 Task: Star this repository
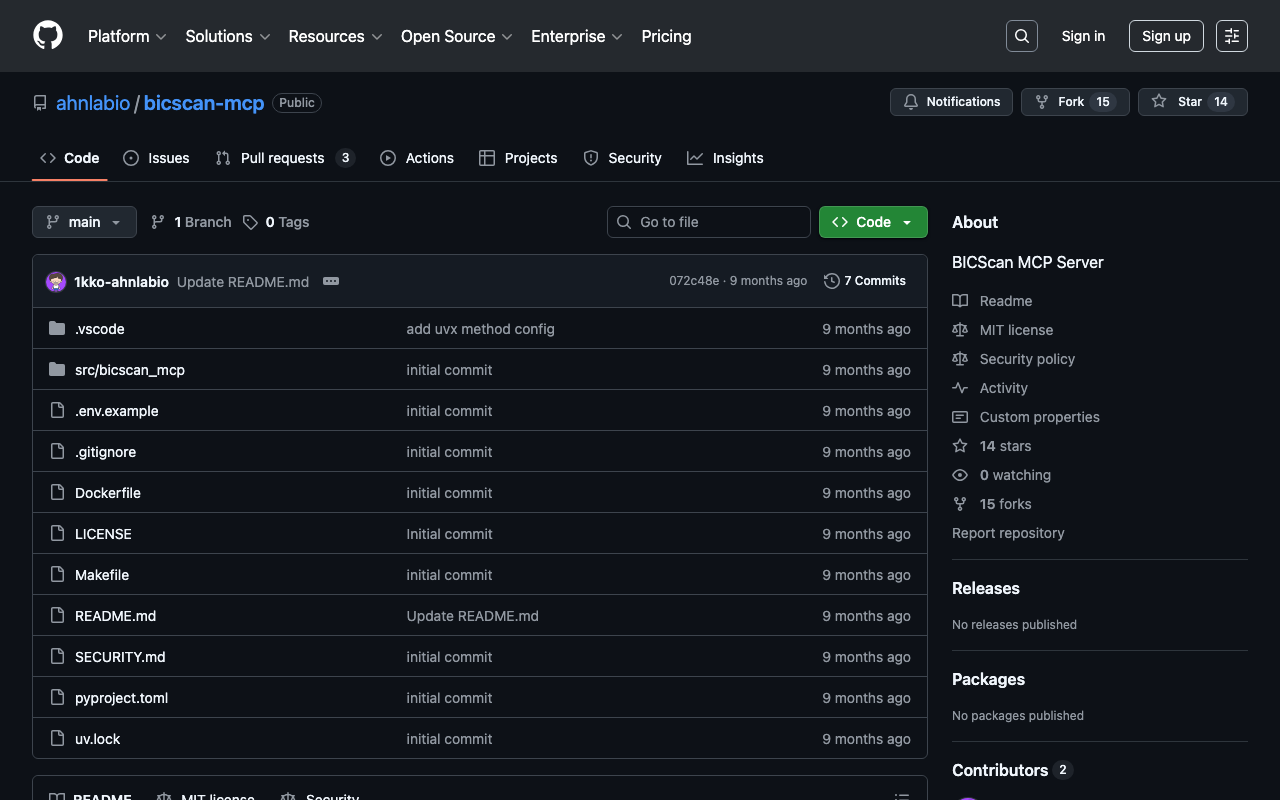[x=1191, y=102]
